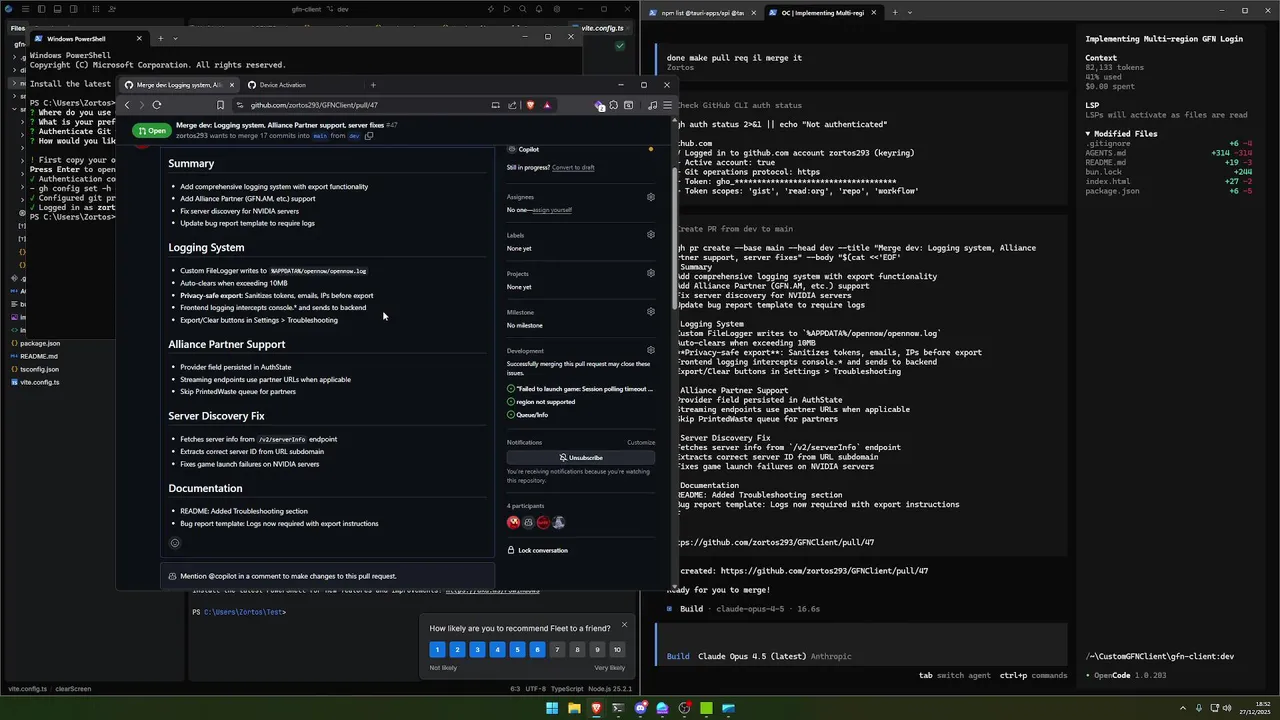Rate recommendation score 8 in Fleet survey
The height and width of the screenshot is (720, 1280).
point(577,650)
